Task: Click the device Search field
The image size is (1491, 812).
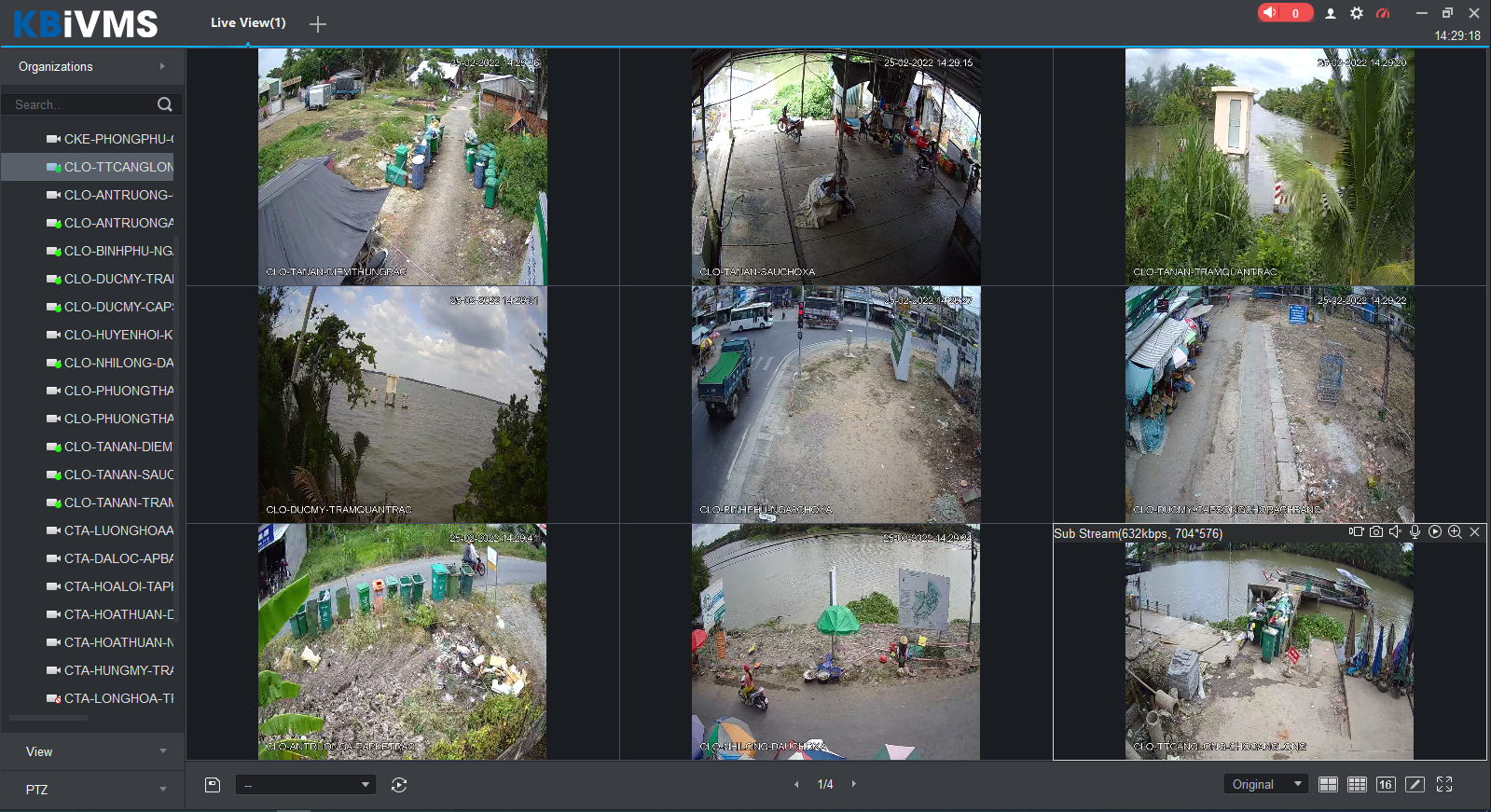Action: coord(82,104)
